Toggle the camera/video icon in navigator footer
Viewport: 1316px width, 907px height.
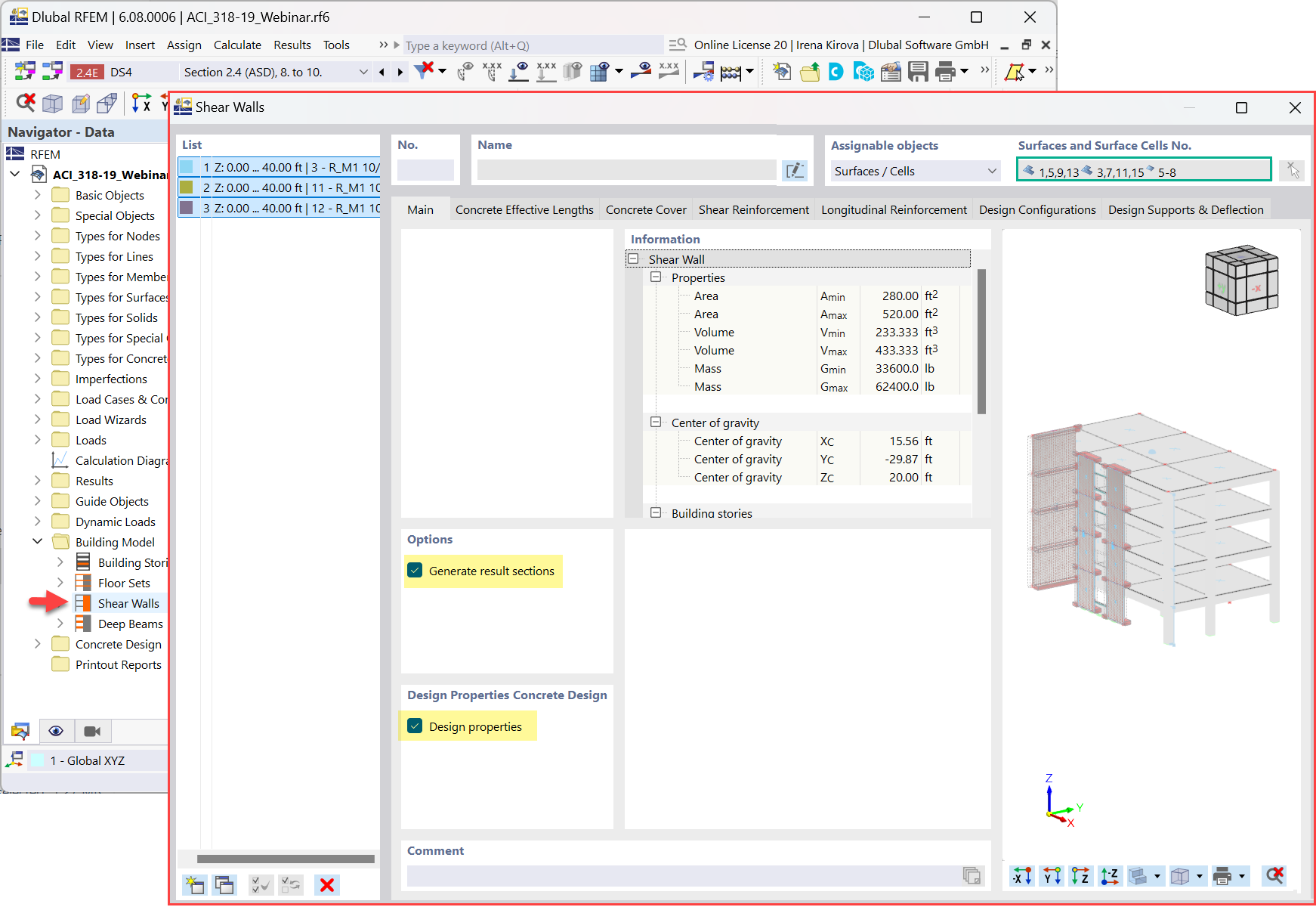92,731
